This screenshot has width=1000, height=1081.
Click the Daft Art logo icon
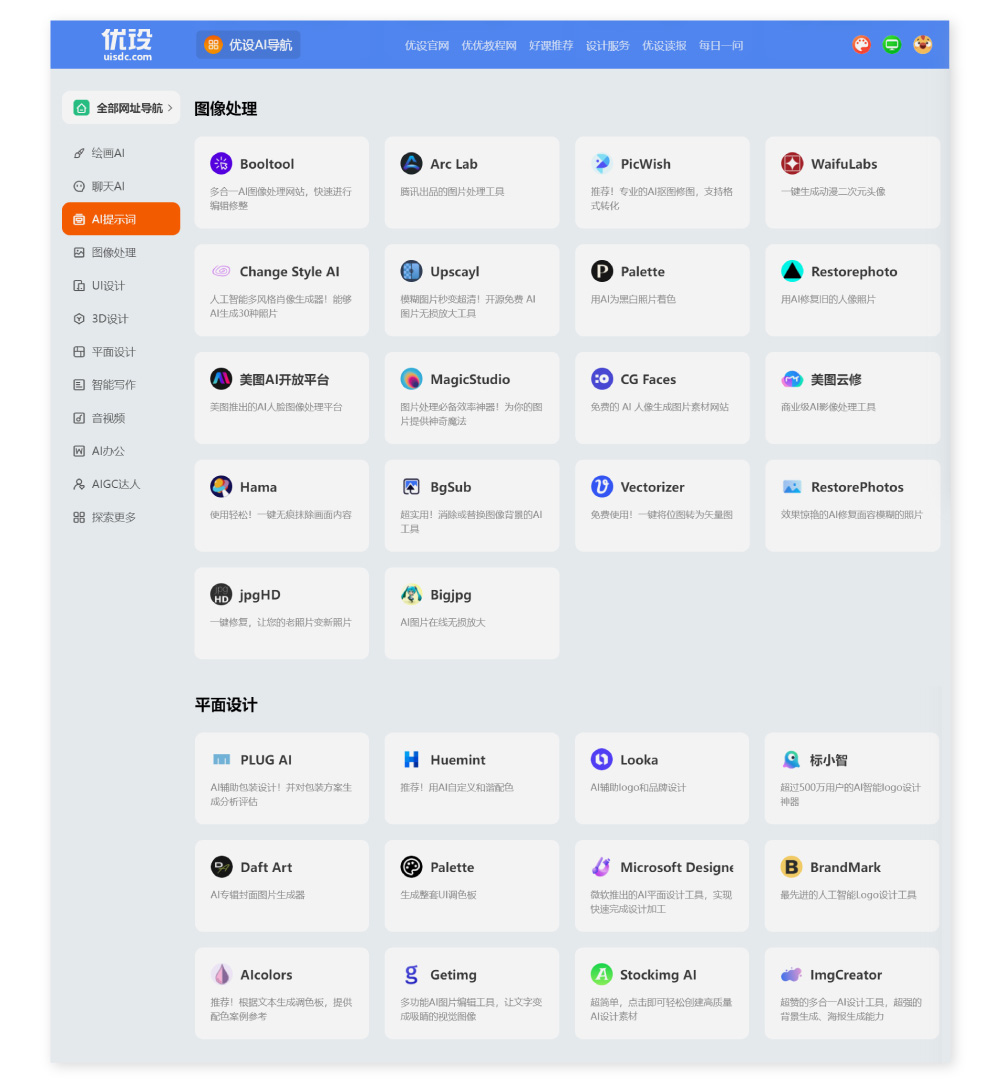(221, 867)
